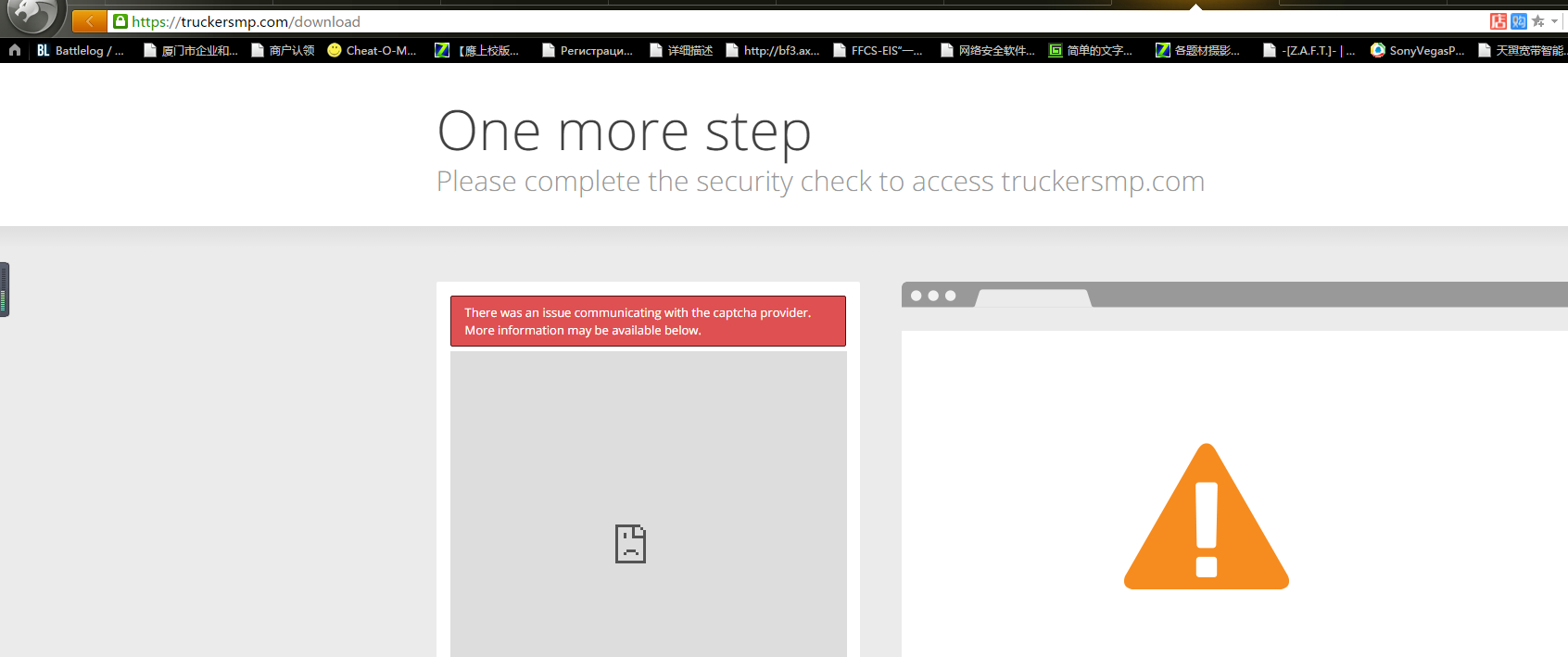Screen dimensions: 1568x657
Task: Open the http://bf3.ax... bookmark
Action: [773, 50]
